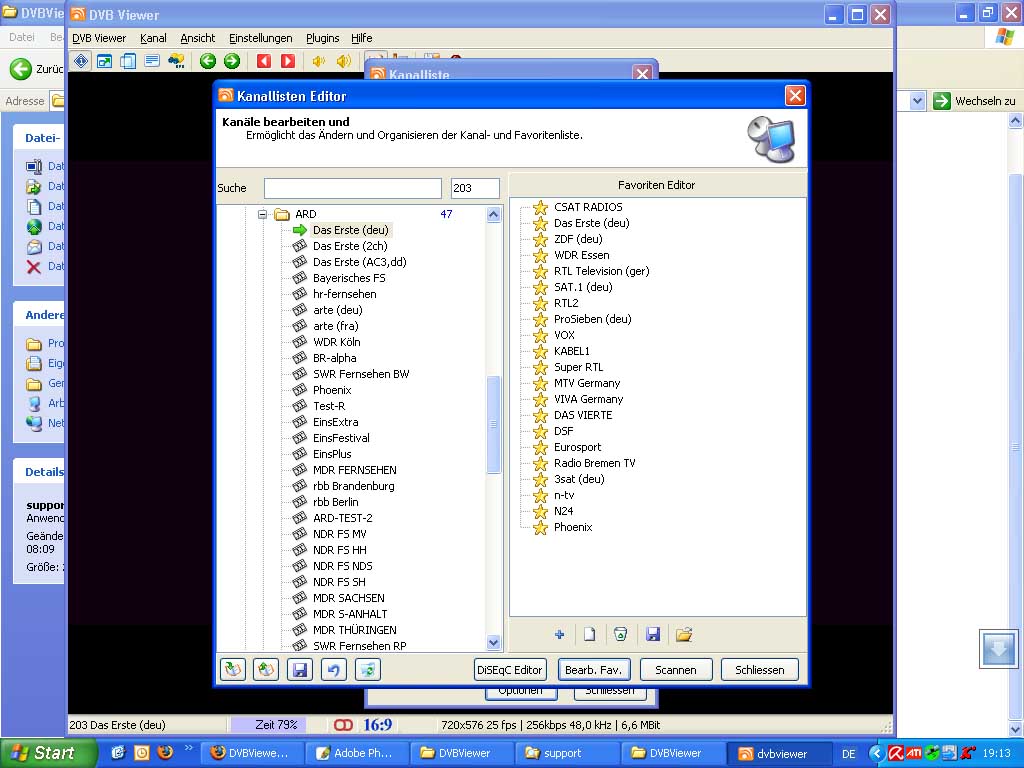Screen dimensions: 1024x768
Task: Click the blank page new-list icon under favorites
Action: tap(590, 634)
